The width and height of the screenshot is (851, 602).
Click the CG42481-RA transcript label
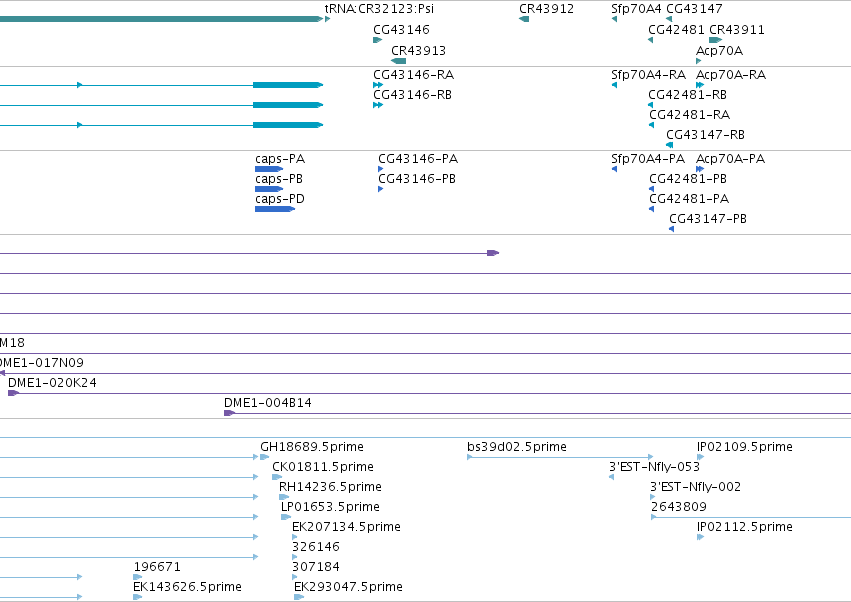point(689,115)
